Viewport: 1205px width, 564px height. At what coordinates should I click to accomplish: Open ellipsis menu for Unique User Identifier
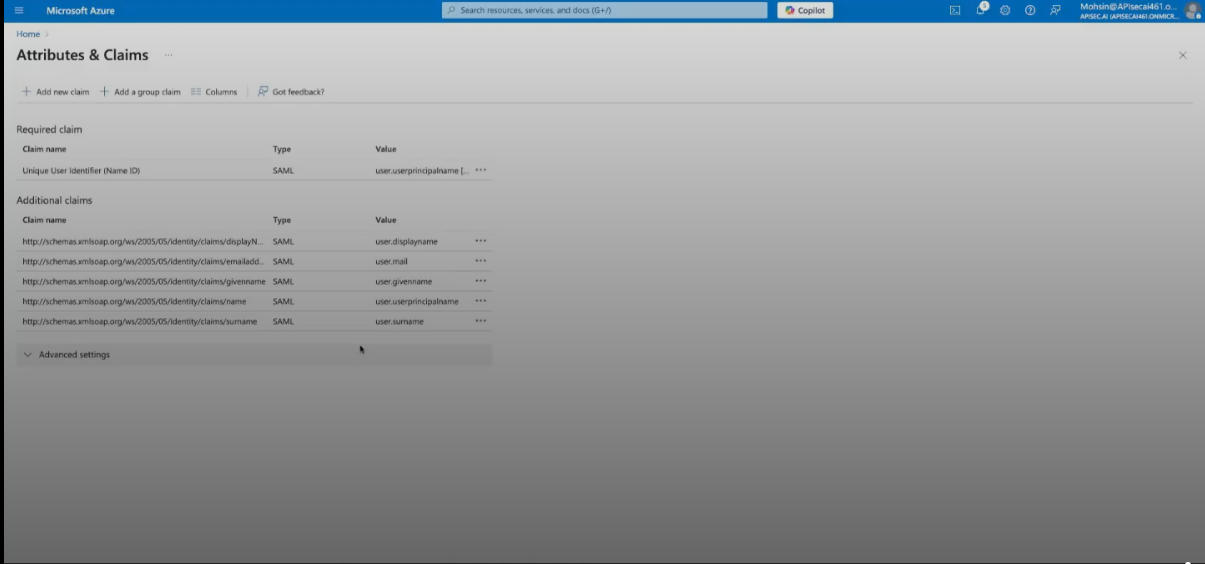pyautogui.click(x=481, y=170)
